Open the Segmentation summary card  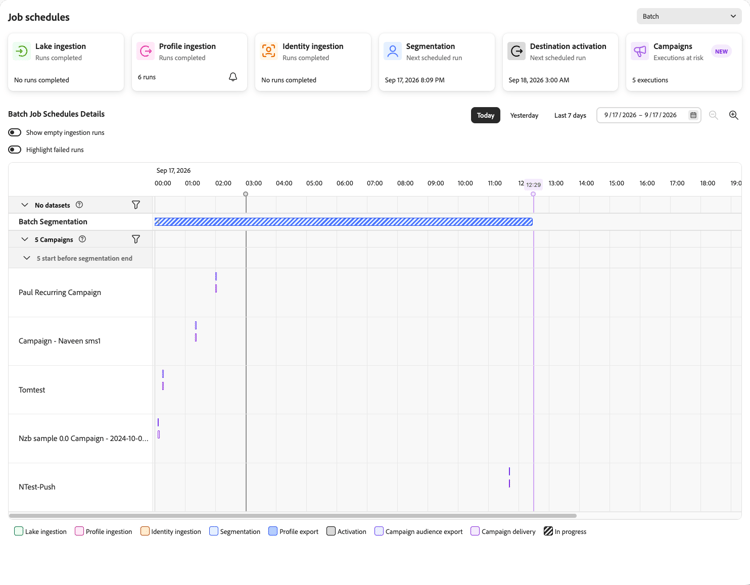(437, 62)
